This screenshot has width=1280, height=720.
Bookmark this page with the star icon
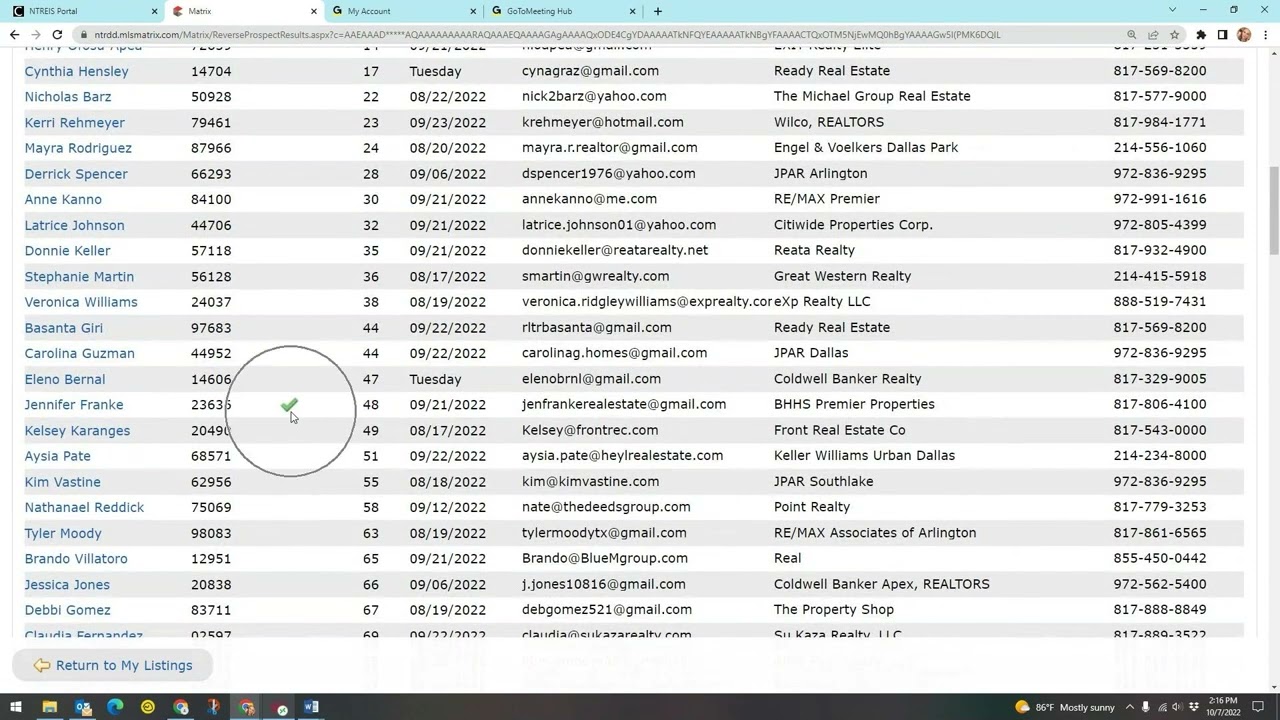[1174, 35]
